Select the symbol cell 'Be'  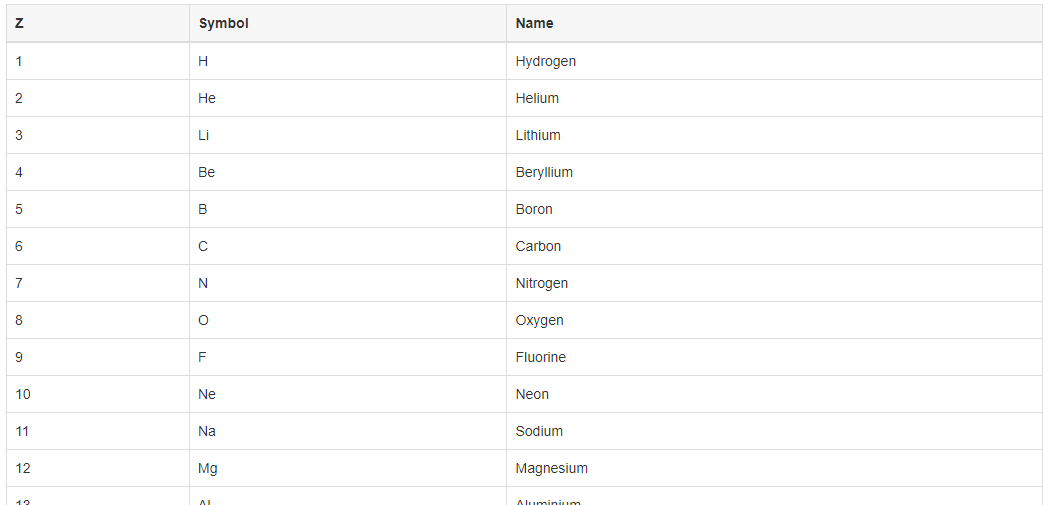pos(206,172)
